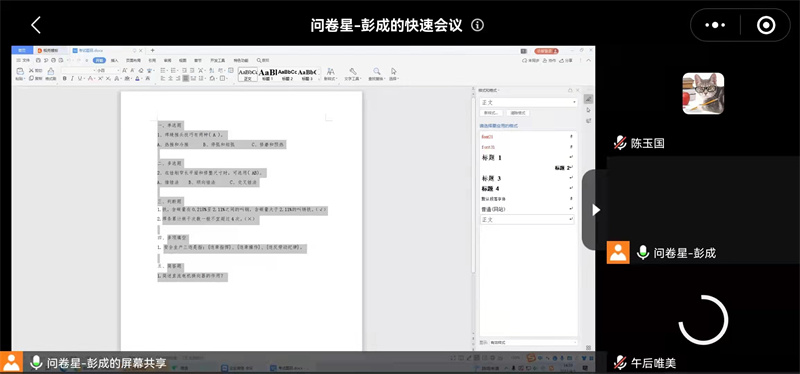The image size is (800, 374).
Task: Click the 协作 collaborate icon top right
Action: pos(549,60)
